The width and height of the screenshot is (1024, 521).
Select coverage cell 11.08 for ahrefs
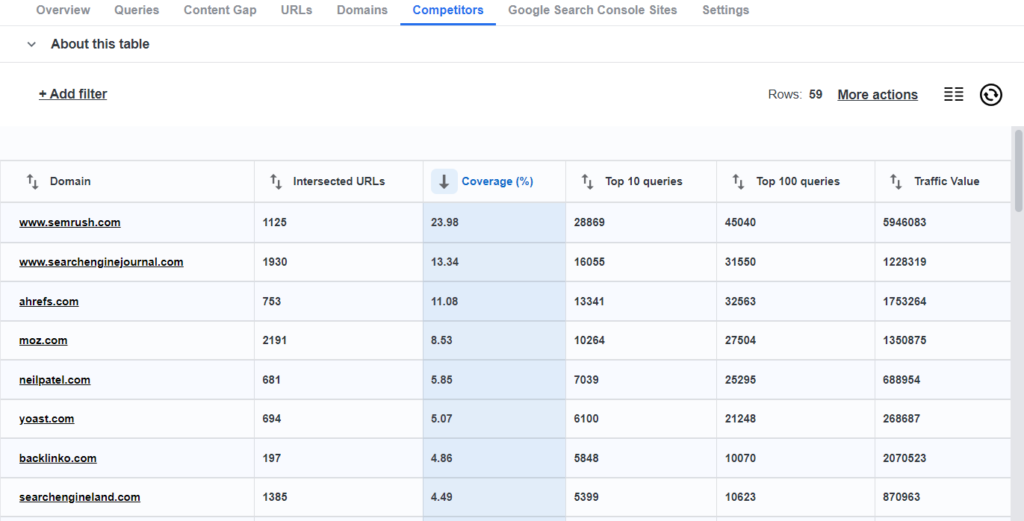pyautogui.click(x=494, y=302)
